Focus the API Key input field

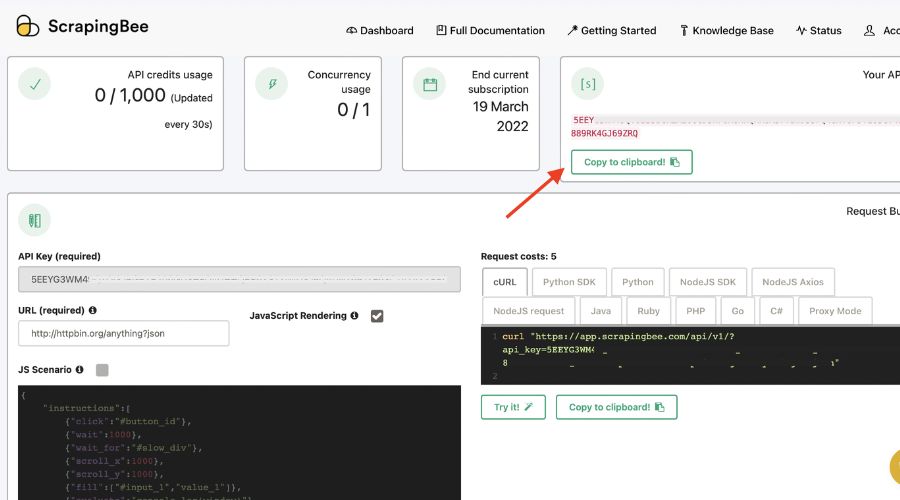pos(239,280)
